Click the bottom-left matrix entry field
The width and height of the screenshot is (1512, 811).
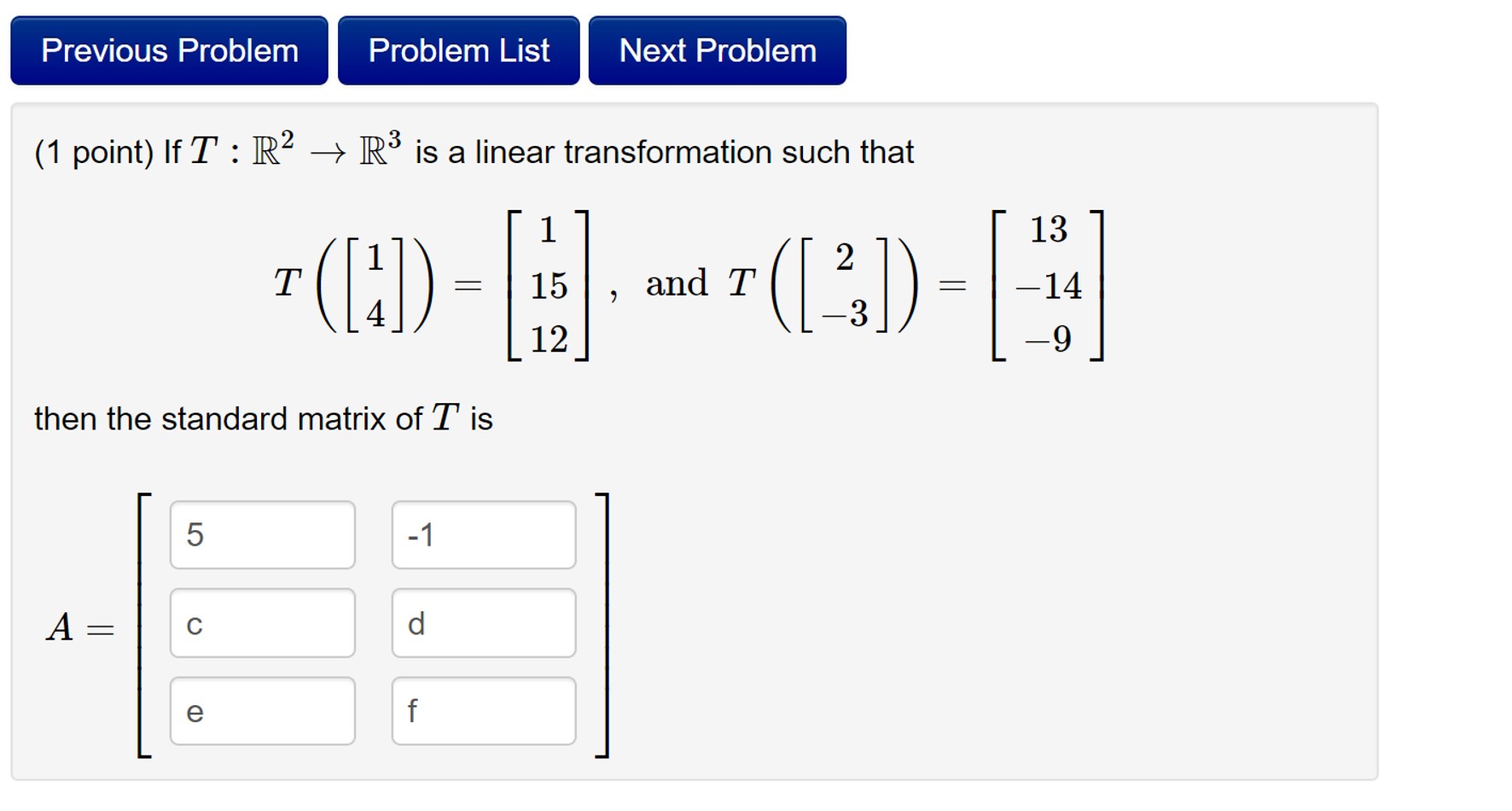[x=263, y=710]
